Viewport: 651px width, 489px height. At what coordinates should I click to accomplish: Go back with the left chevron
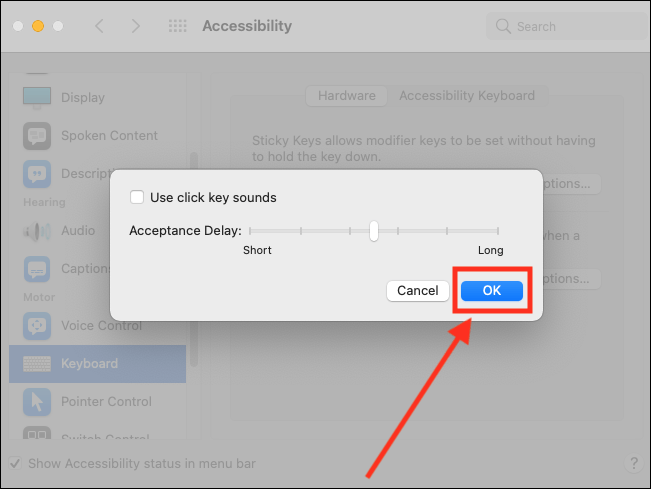pos(99,26)
